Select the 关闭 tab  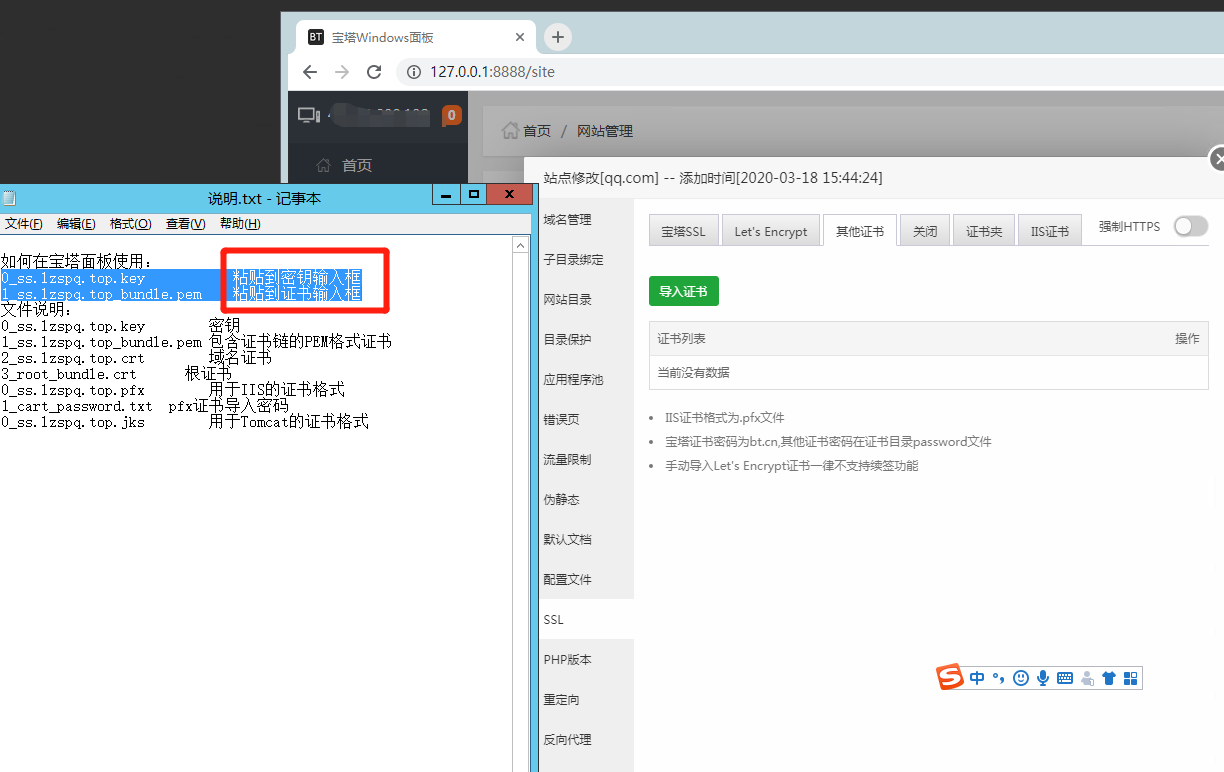pos(925,231)
